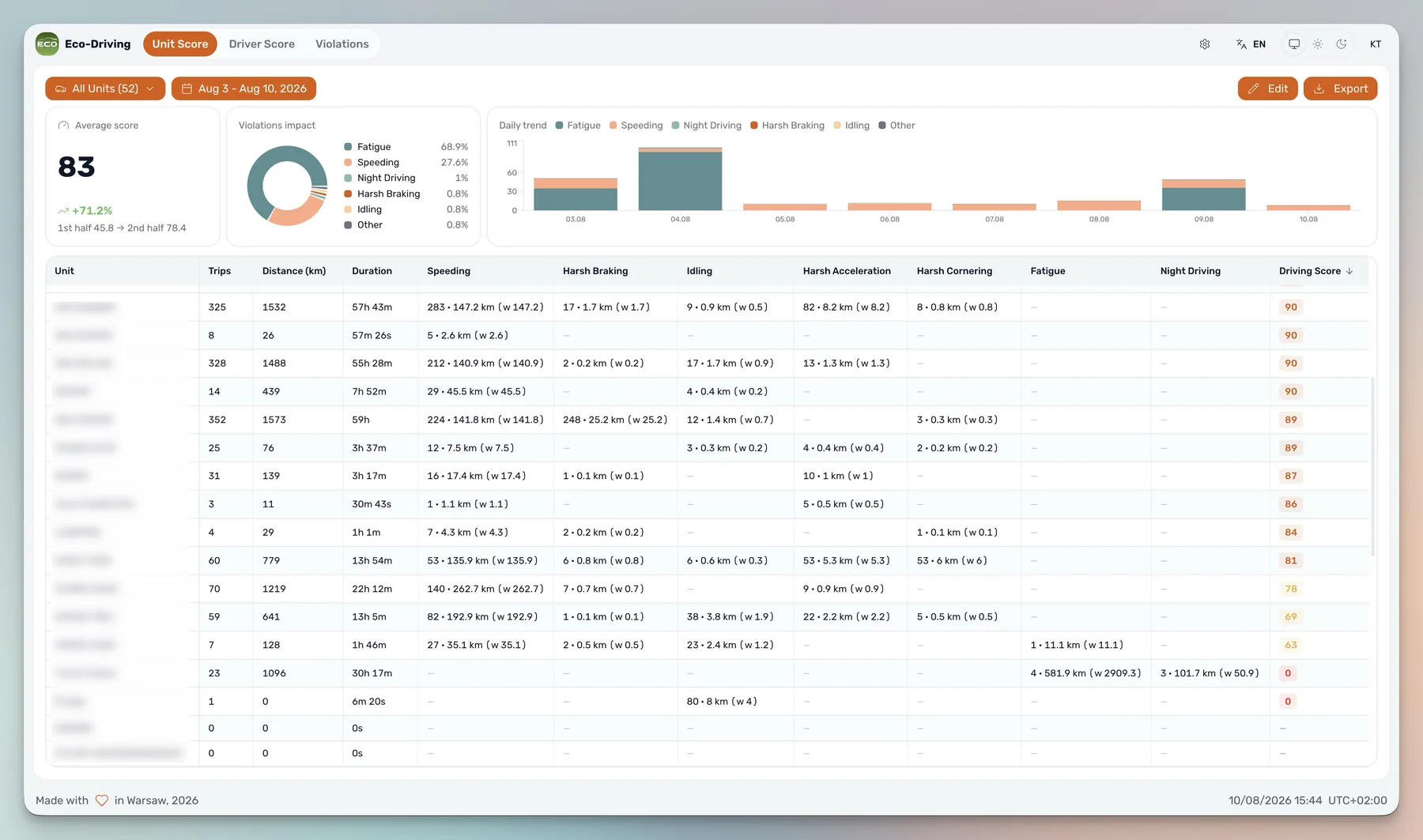The image size is (1423, 840).
Task: Click the Export button
Action: point(1341,89)
